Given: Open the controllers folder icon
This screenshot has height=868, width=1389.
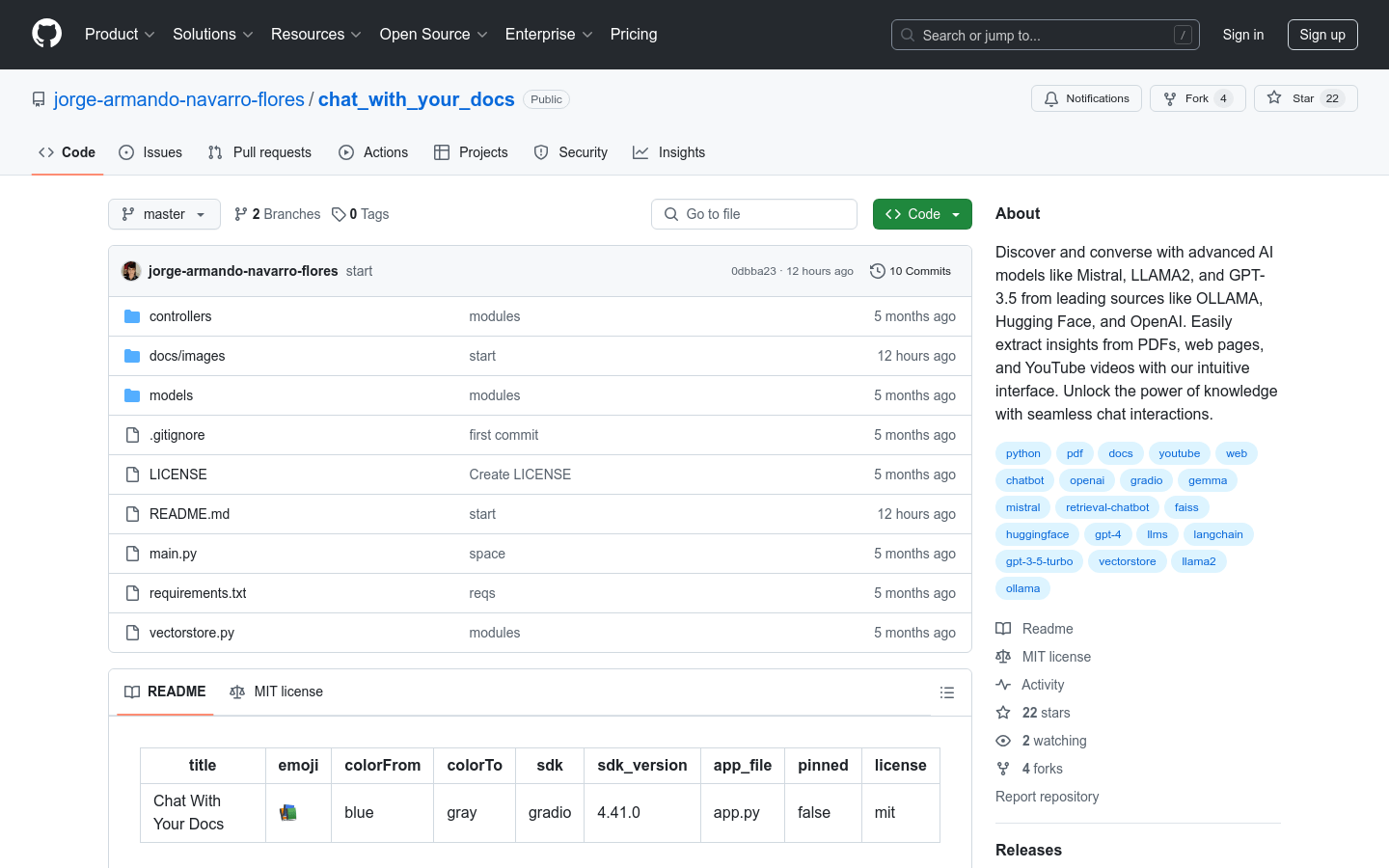Looking at the screenshot, I should tap(132, 316).
